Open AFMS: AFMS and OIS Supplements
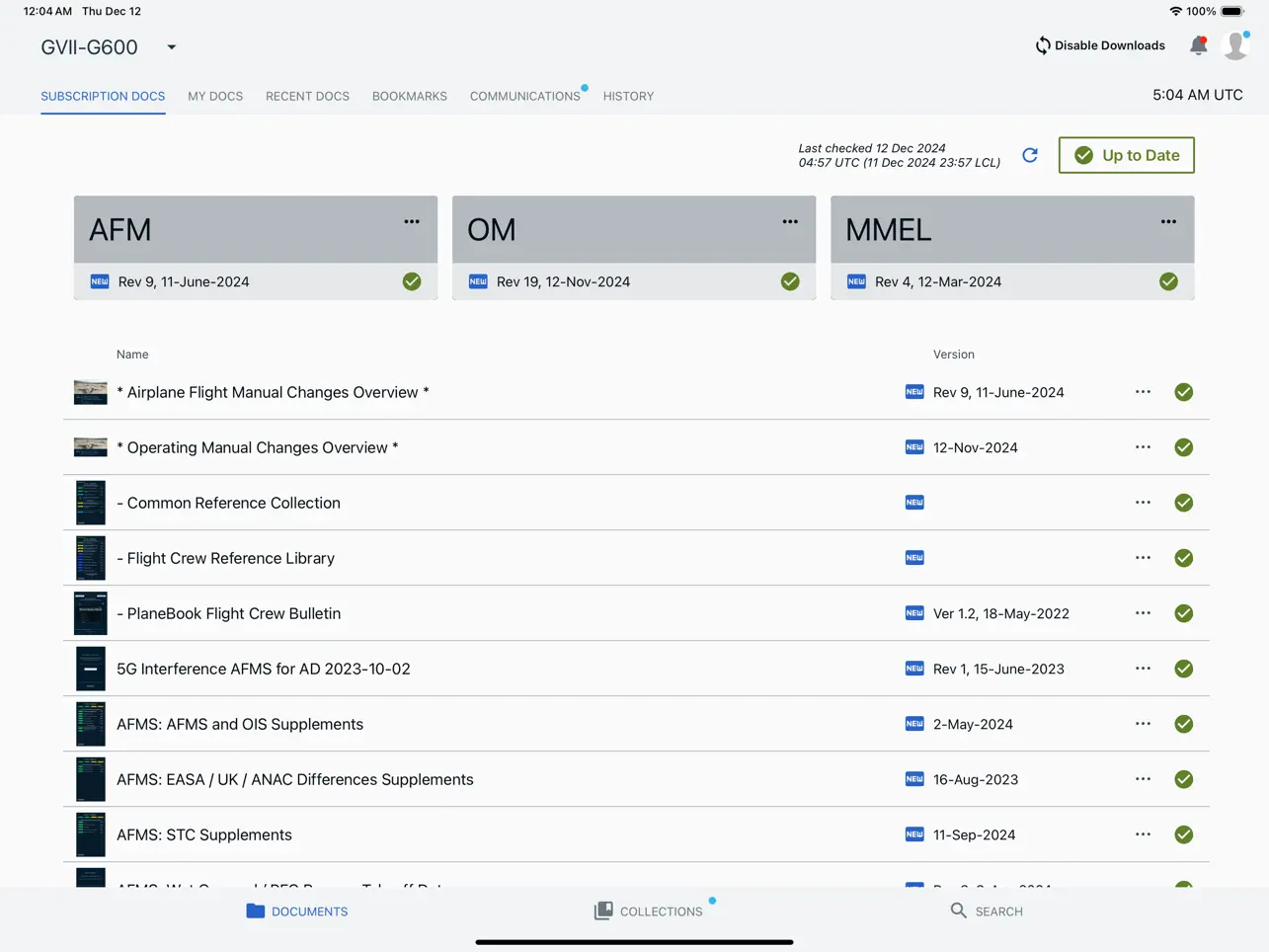1269x952 pixels. (240, 724)
